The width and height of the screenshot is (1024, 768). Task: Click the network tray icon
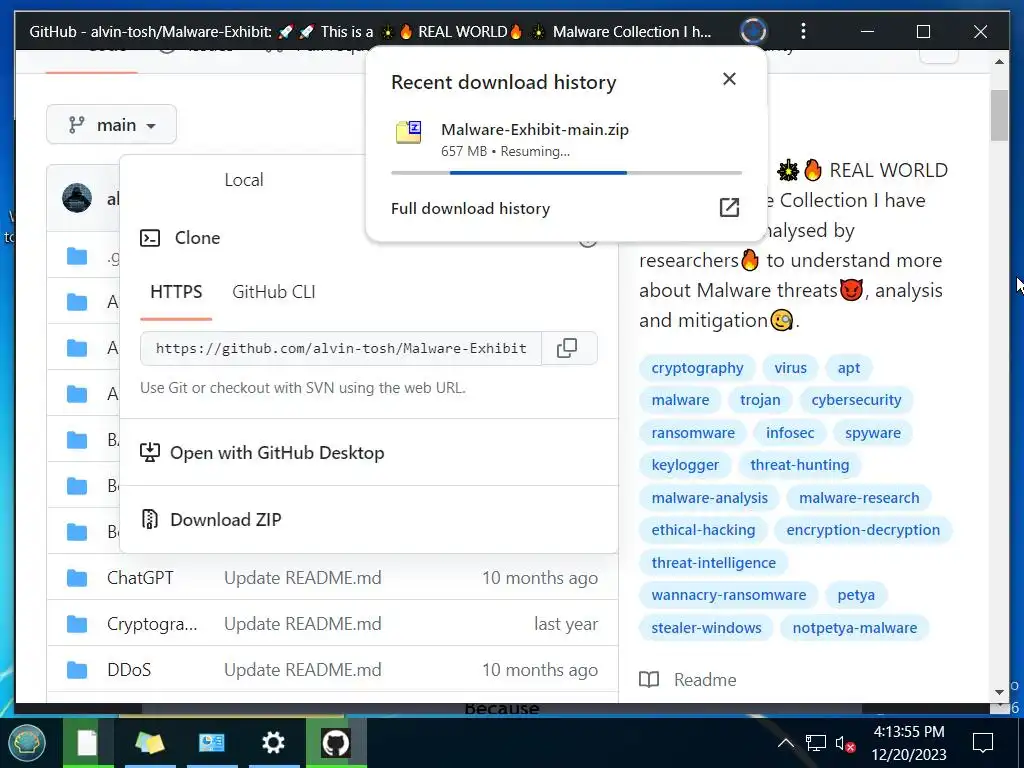pos(816,743)
